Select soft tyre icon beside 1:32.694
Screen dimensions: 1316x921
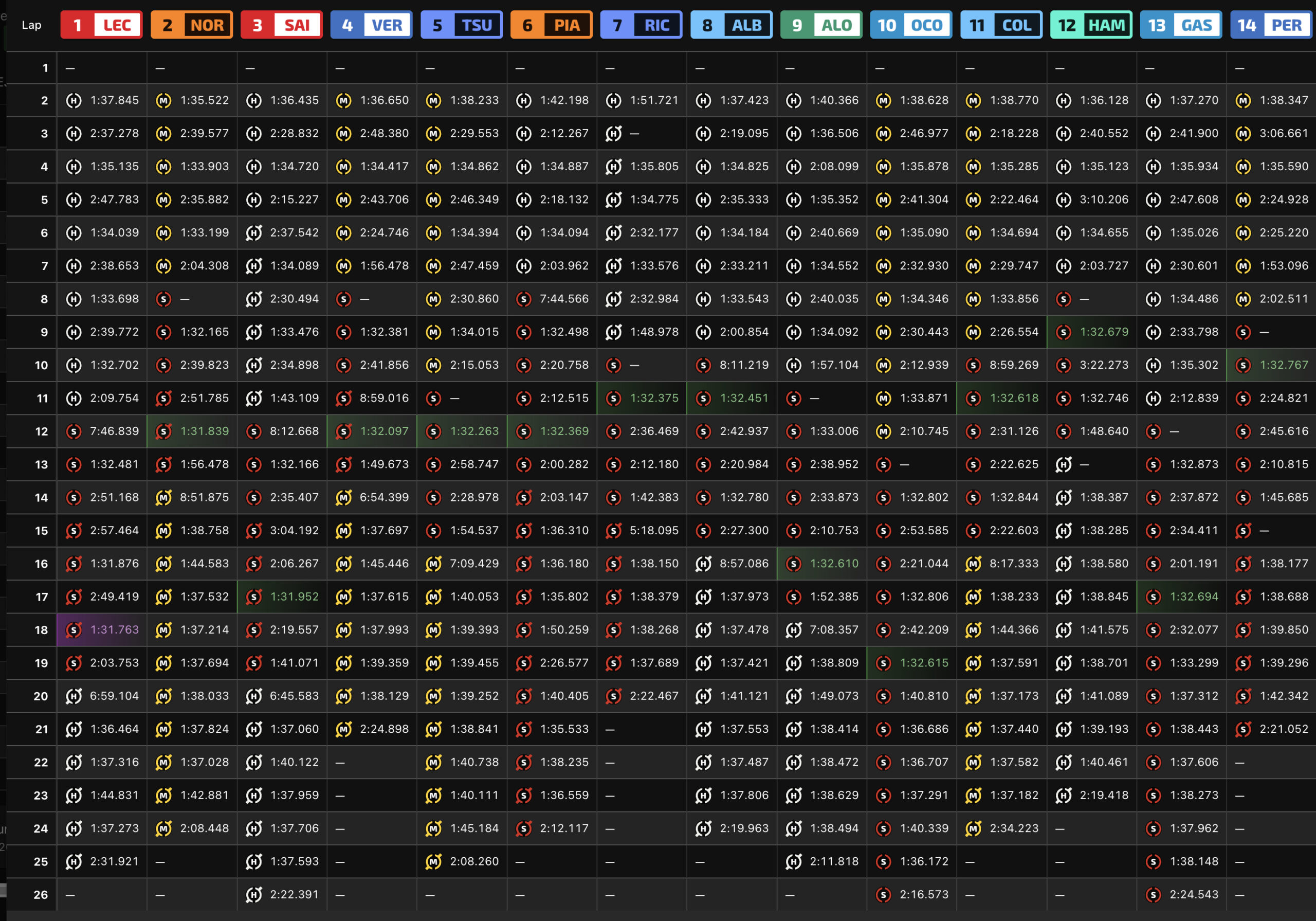[x=1153, y=597]
